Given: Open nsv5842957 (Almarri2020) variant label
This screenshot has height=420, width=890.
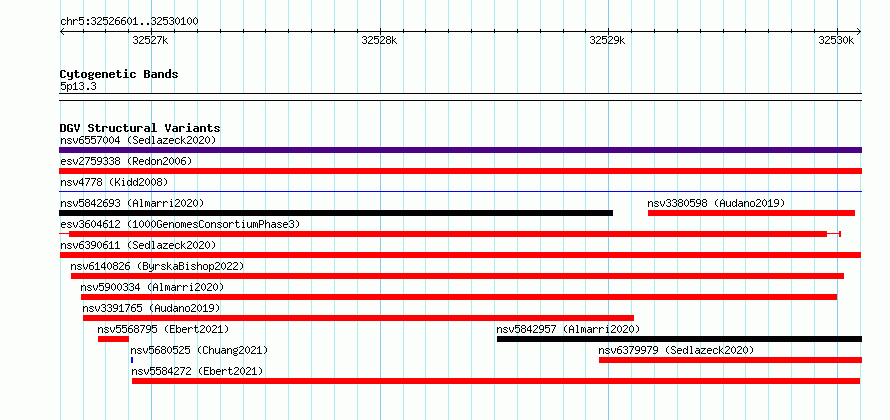Looking at the screenshot, I should [568, 329].
